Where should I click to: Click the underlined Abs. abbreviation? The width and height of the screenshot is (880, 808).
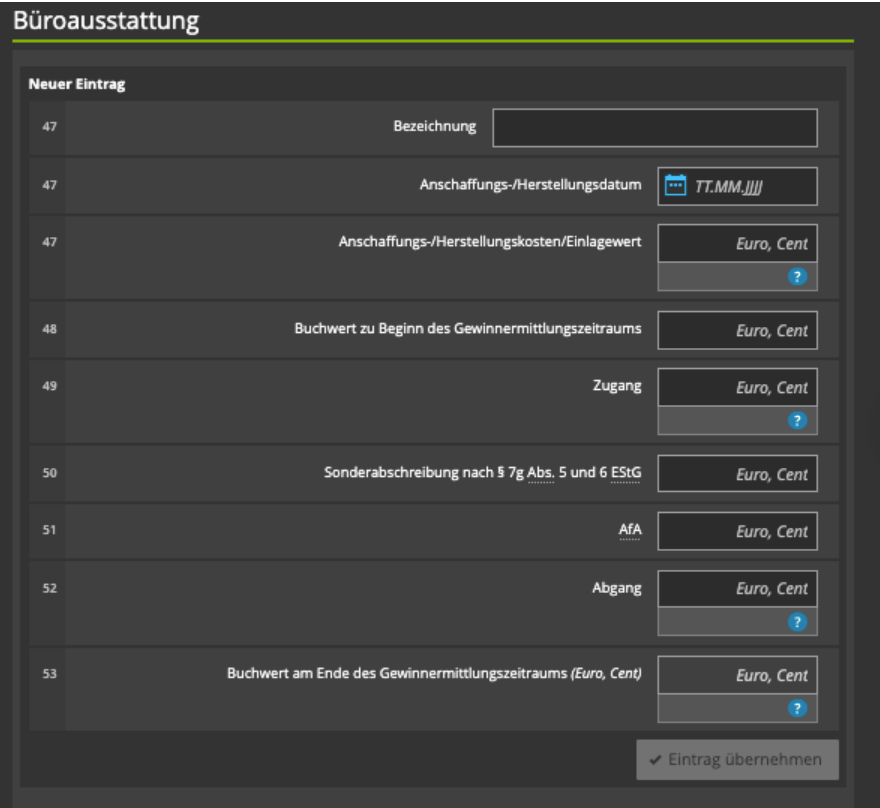pyautogui.click(x=540, y=474)
